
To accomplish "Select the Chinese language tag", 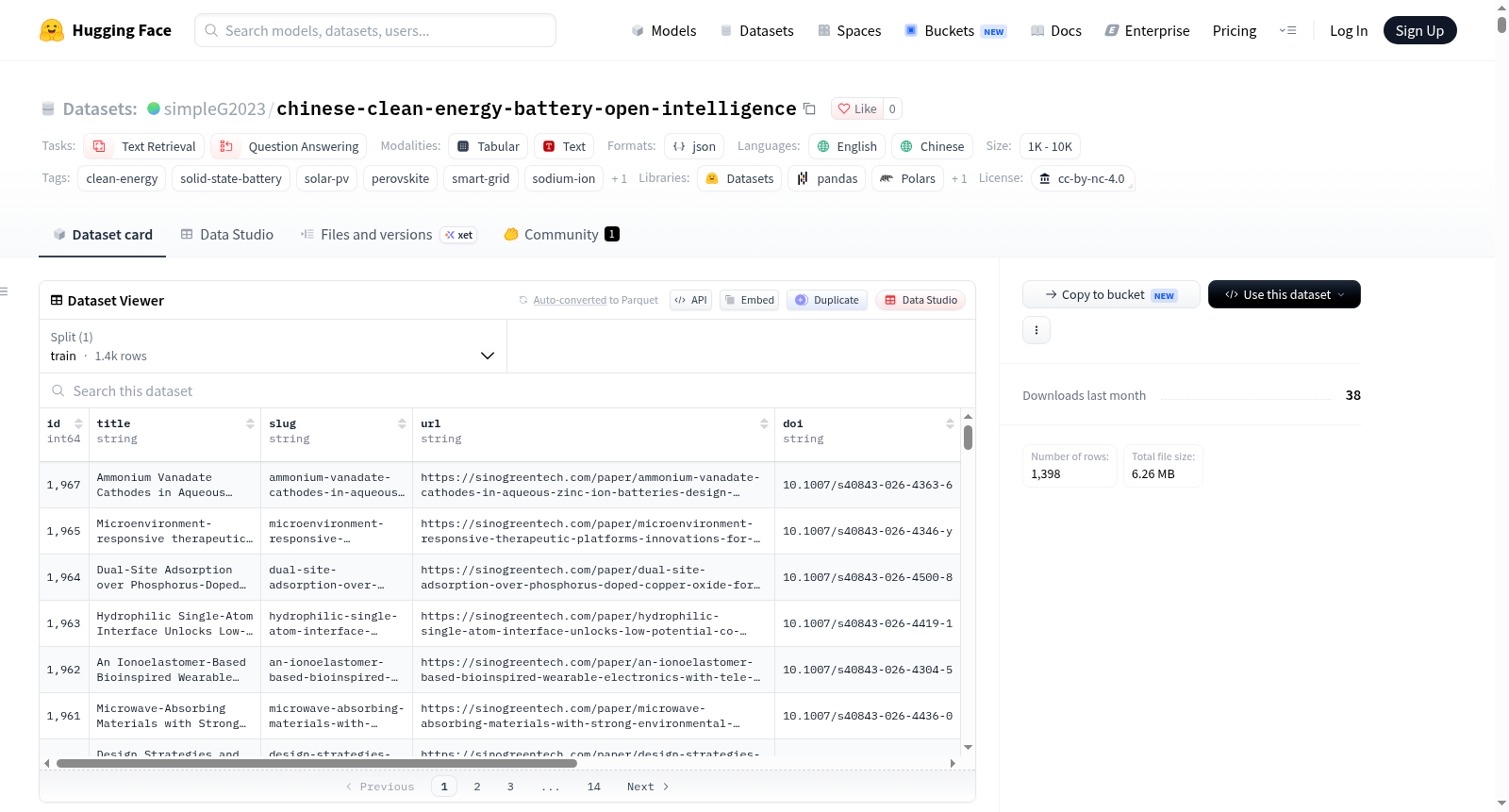I will (932, 146).
